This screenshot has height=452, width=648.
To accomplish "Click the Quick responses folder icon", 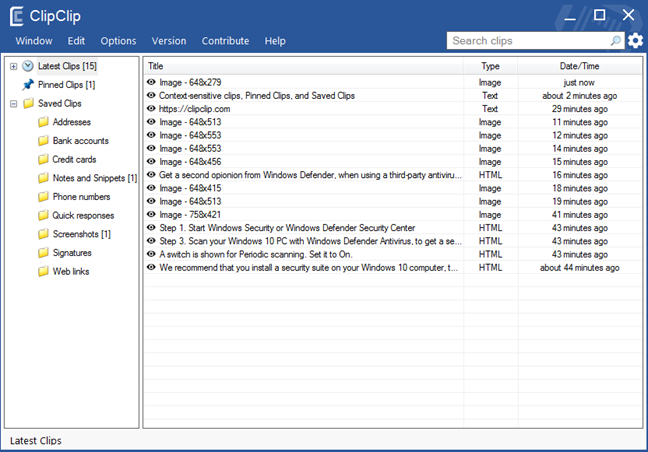I will 43,215.
